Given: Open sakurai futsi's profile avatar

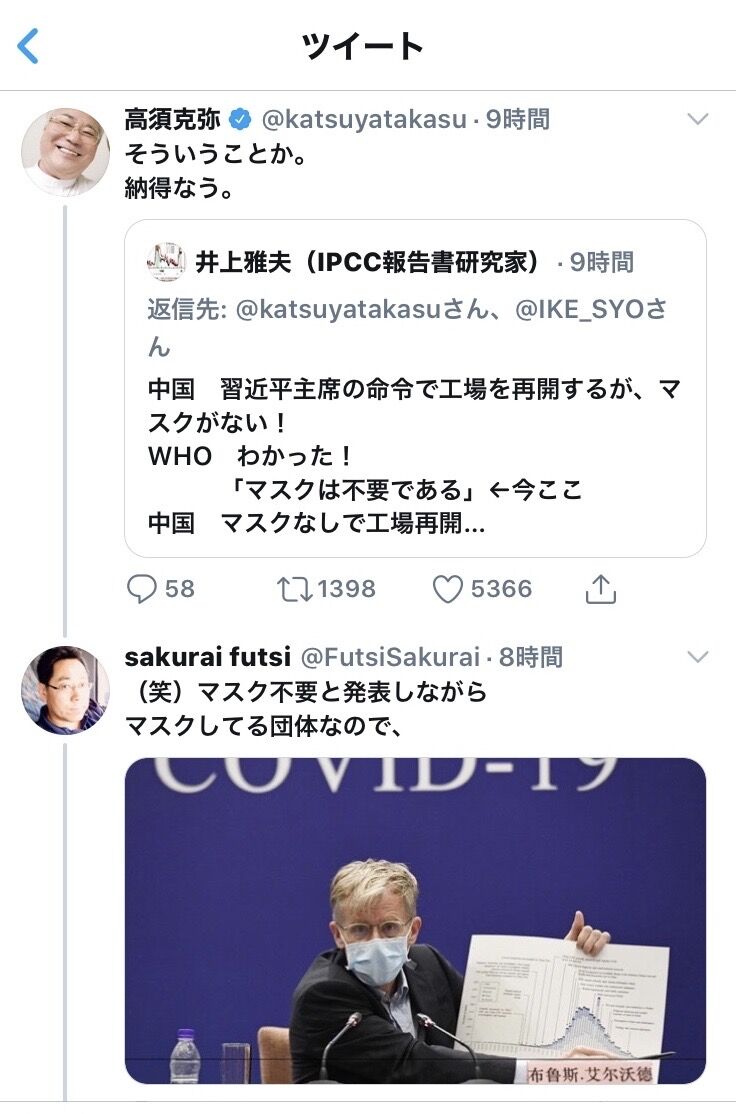Looking at the screenshot, I should (x=65, y=690).
